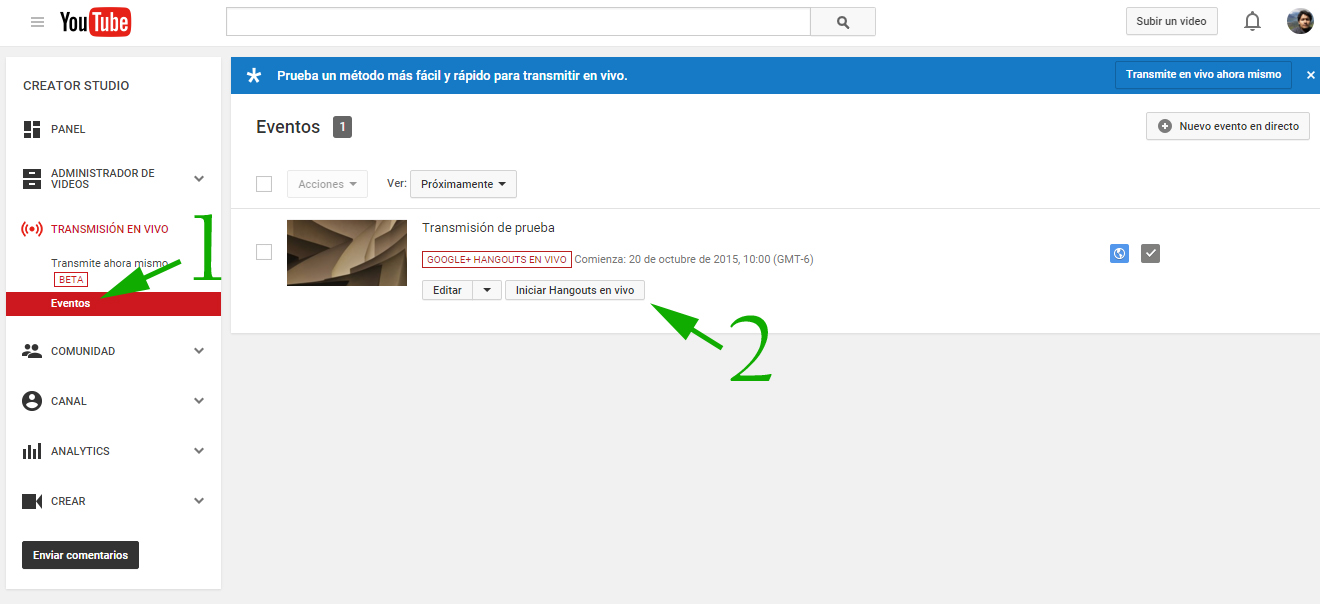Screen dimensions: 1320x604
Task: Check the Transmisión de prueba checkbox
Action: [x=264, y=252]
